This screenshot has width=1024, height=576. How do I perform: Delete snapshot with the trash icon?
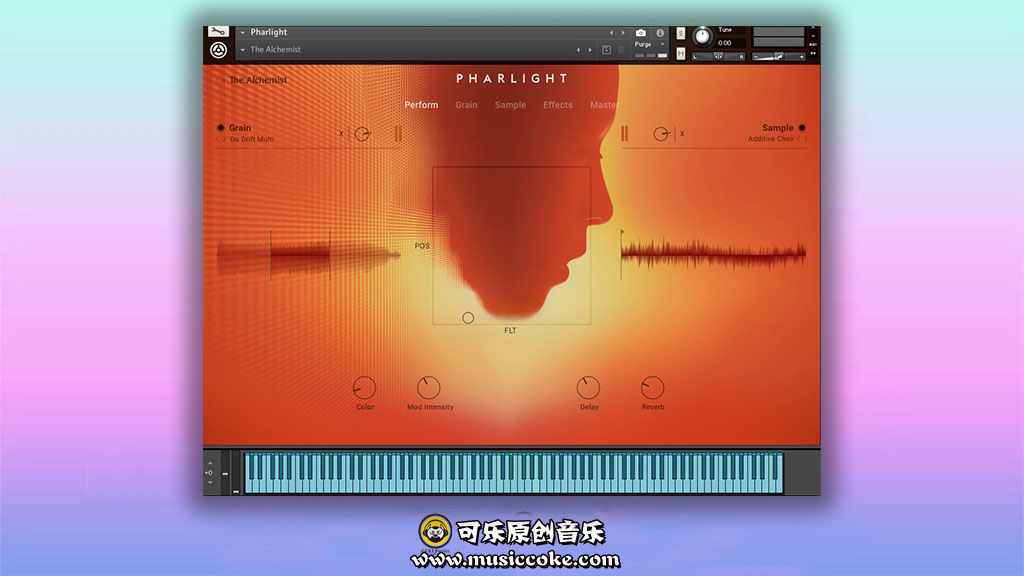tap(621, 50)
